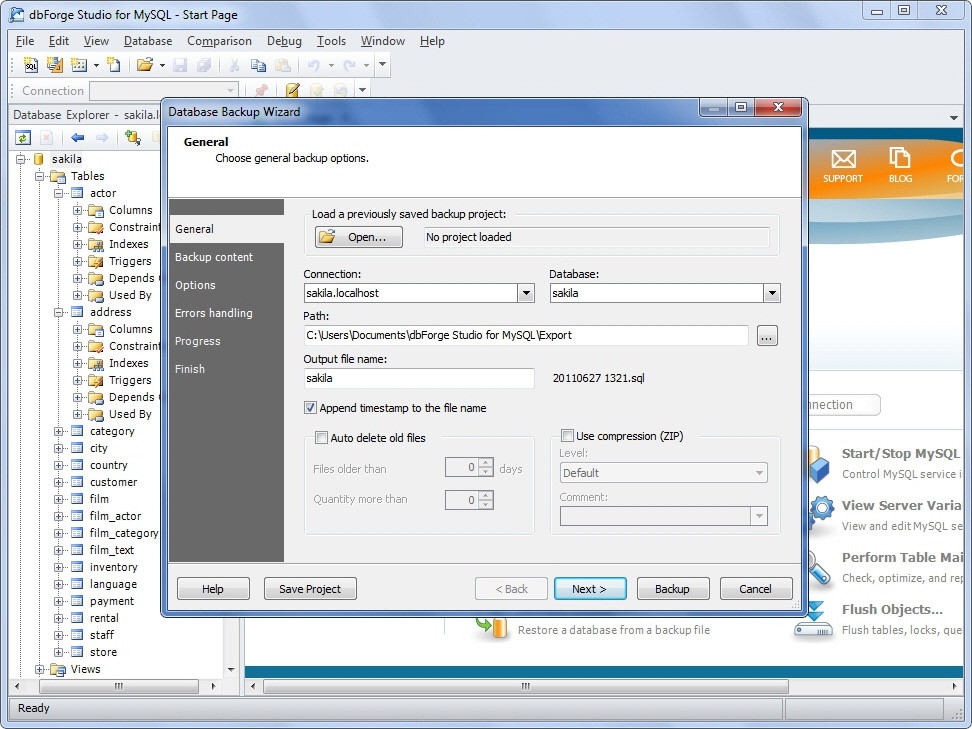This screenshot has width=972, height=729.
Task: Click the Copy icon in the main toolbar
Action: [258, 64]
